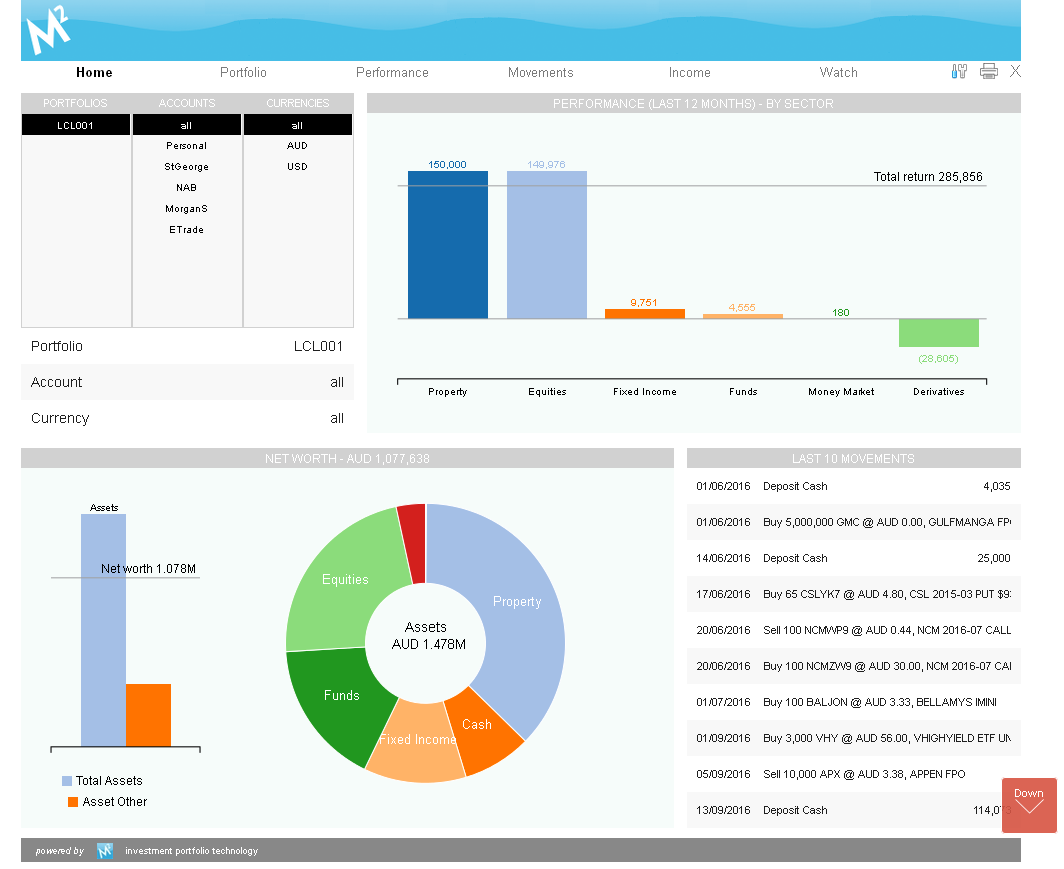1064x869 pixels.
Task: Select portfolio LCL001 in list
Action: [76, 126]
